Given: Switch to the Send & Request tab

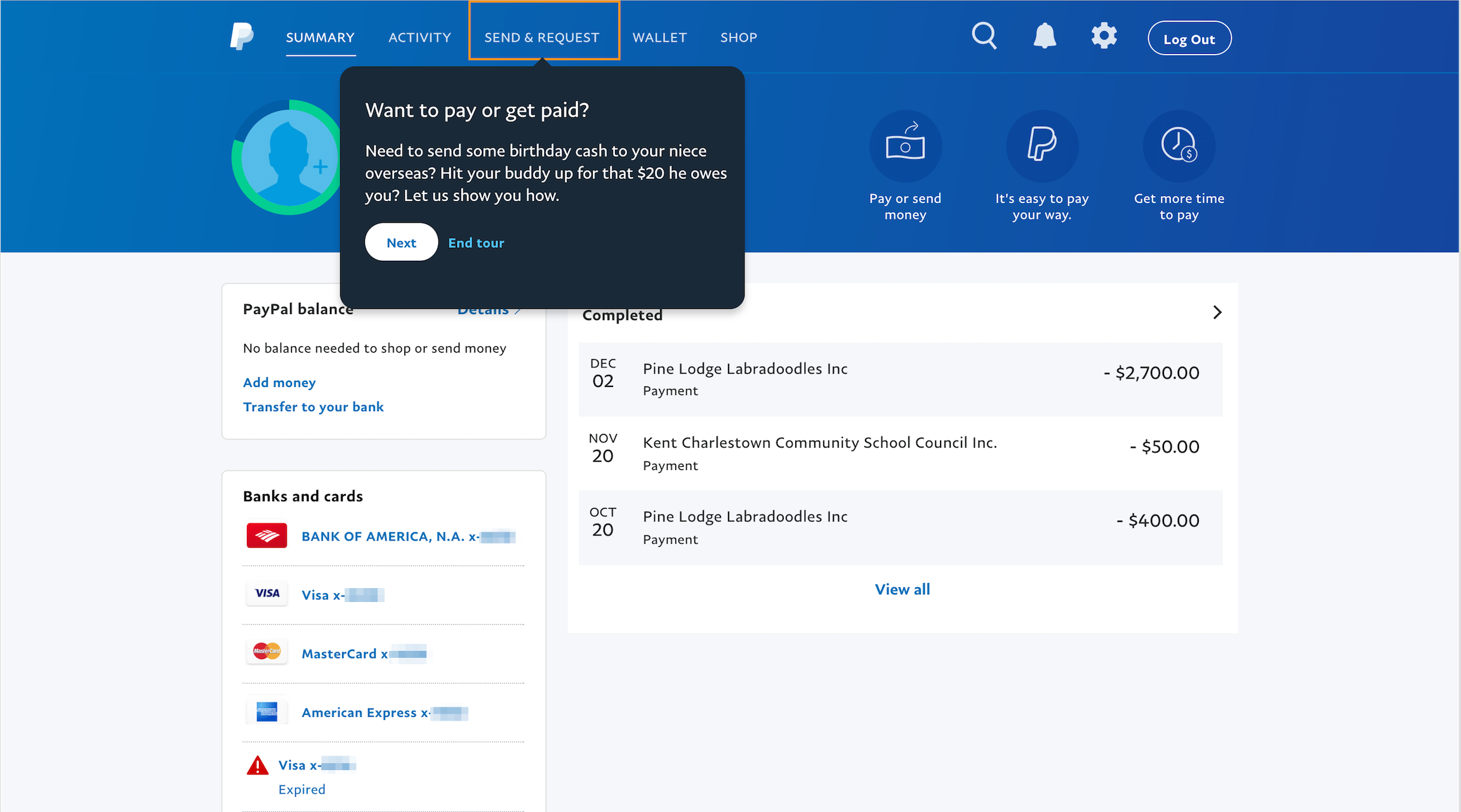Looking at the screenshot, I should (542, 37).
